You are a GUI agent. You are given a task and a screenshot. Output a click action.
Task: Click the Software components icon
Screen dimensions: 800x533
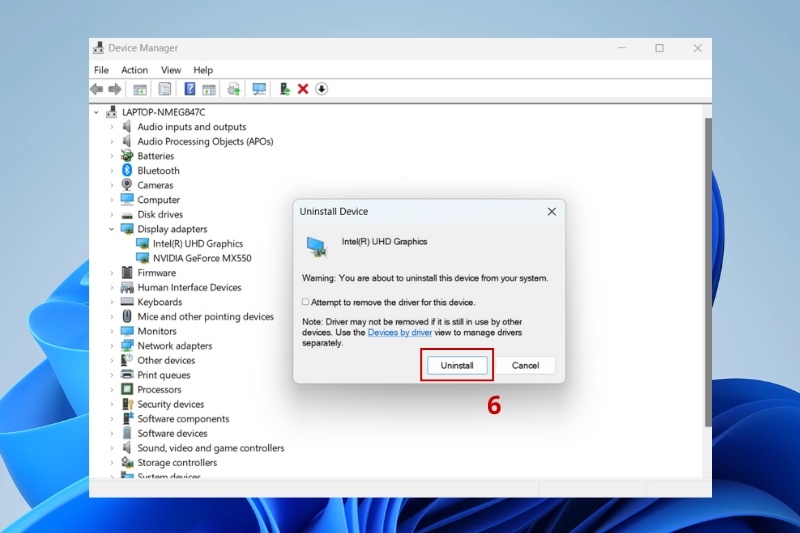pos(127,418)
